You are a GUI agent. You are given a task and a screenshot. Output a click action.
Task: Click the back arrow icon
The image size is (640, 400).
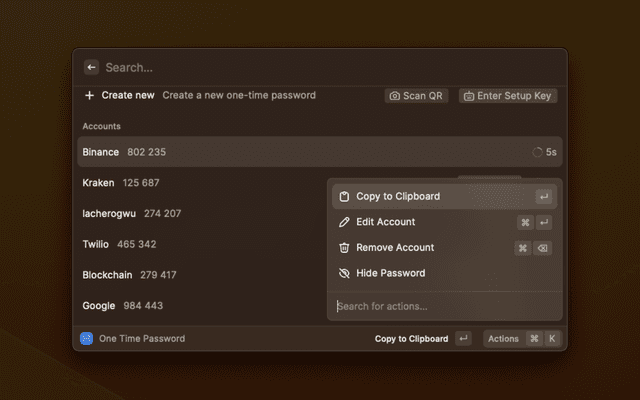click(91, 67)
